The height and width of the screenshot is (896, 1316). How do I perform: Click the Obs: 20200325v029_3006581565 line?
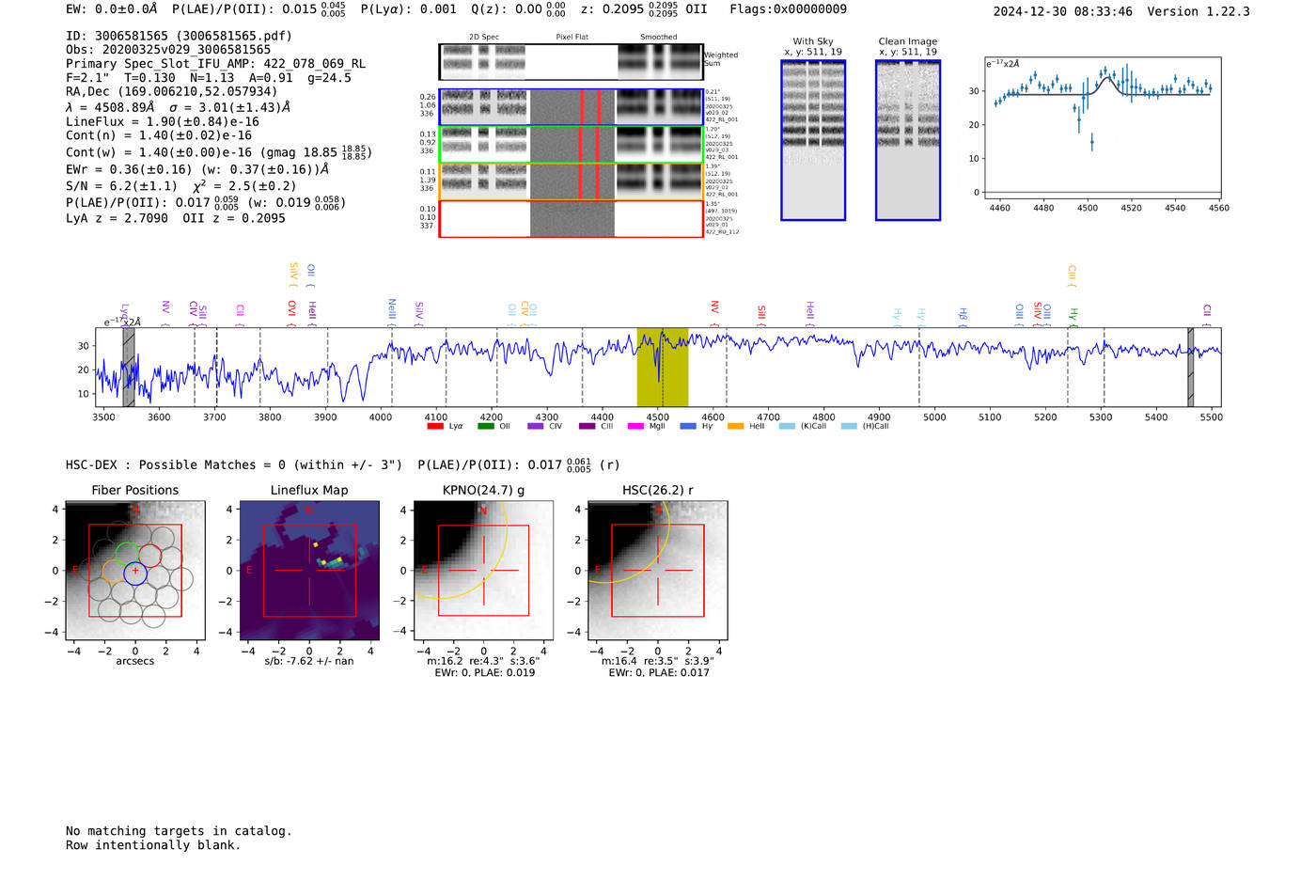coord(168,50)
